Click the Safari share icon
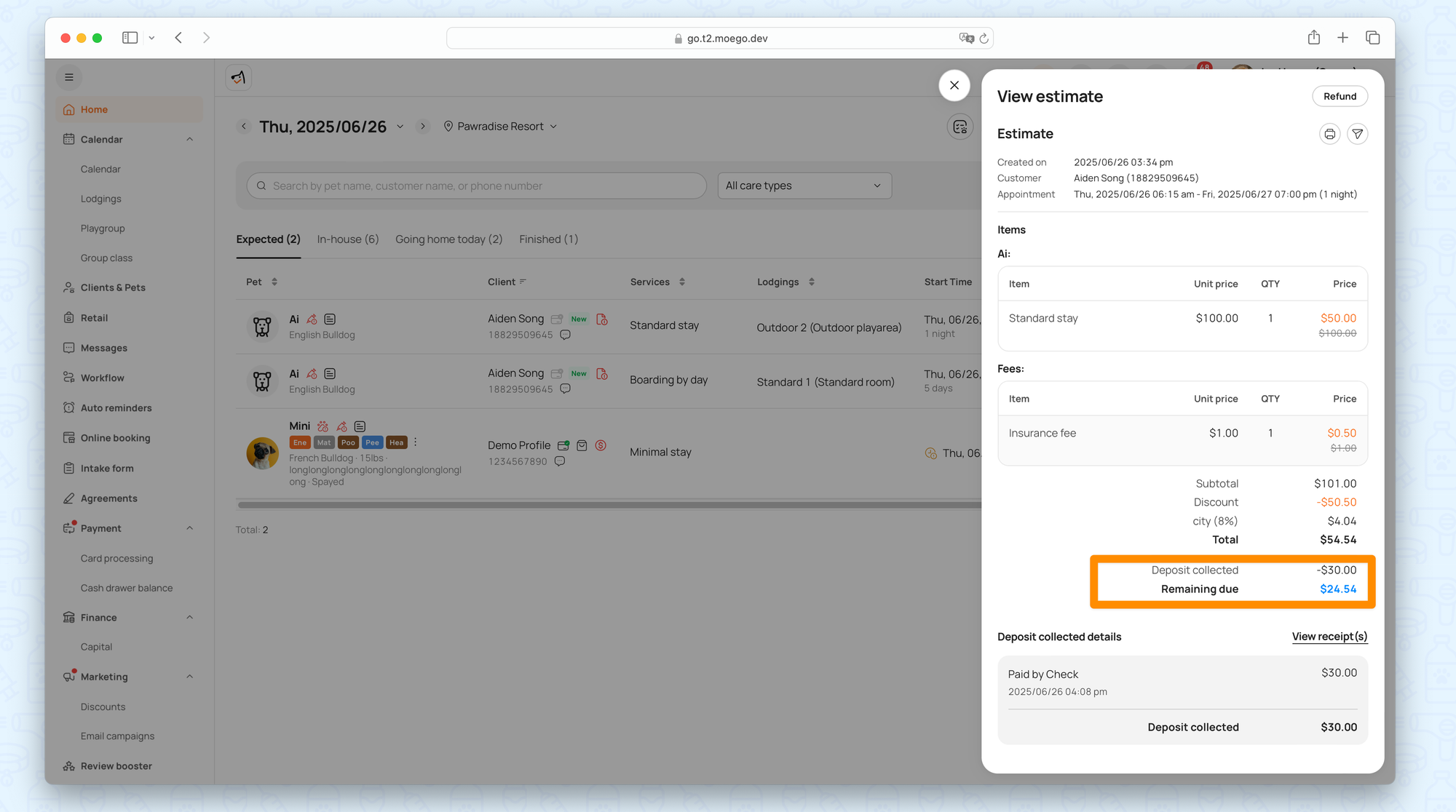1456x812 pixels. click(1313, 38)
